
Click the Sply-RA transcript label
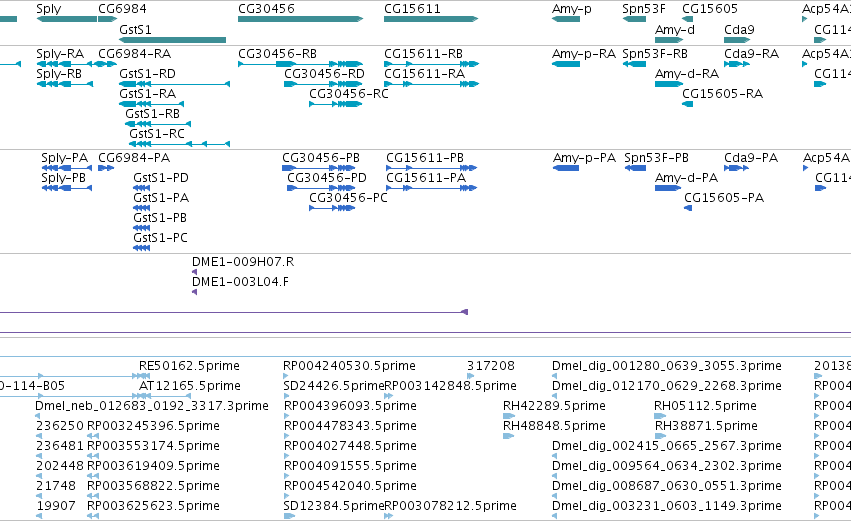60,54
